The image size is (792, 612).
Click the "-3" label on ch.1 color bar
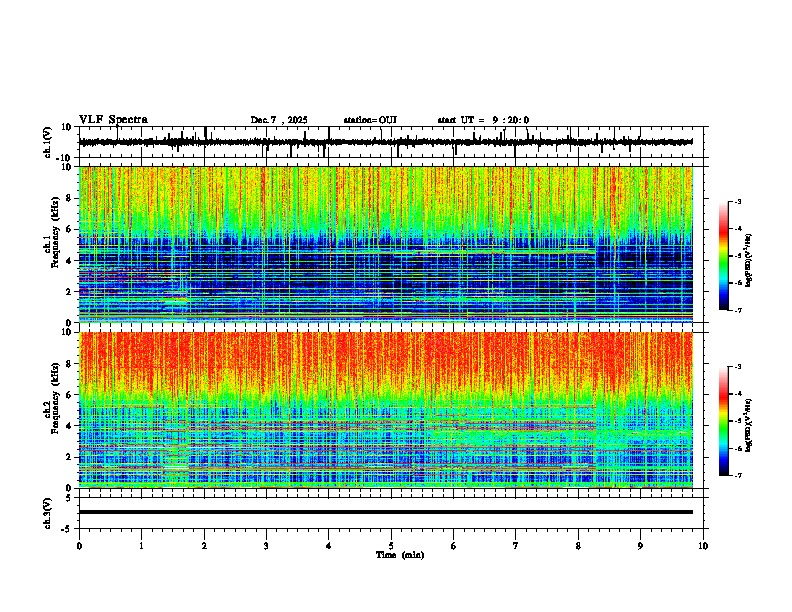[738, 202]
